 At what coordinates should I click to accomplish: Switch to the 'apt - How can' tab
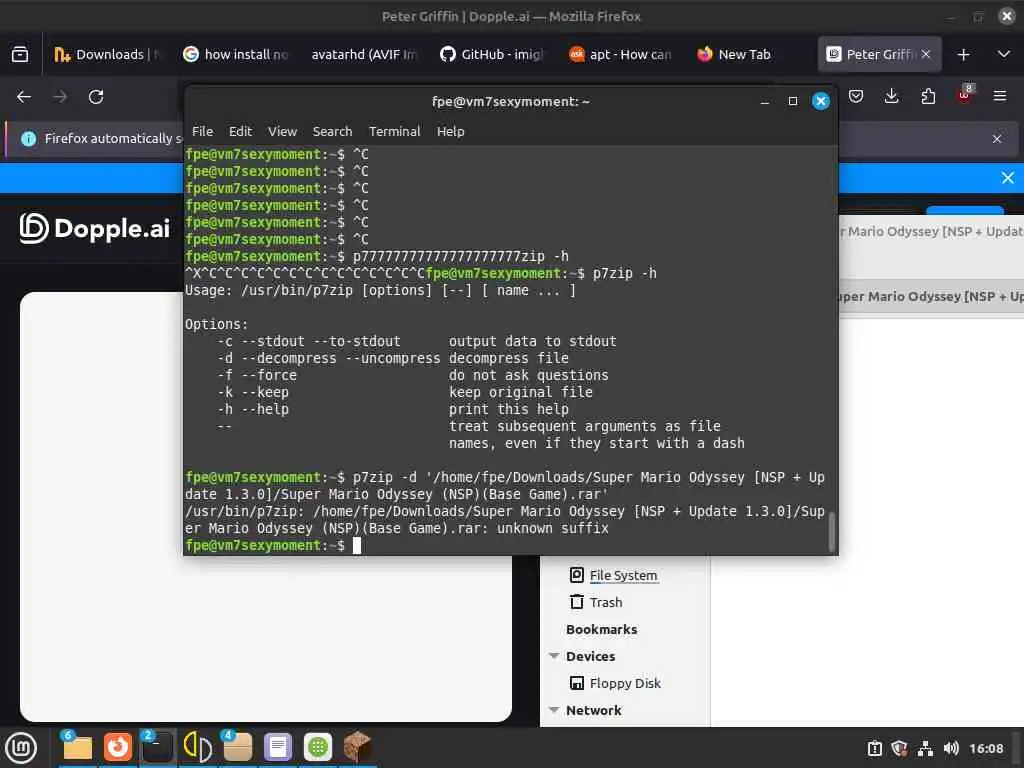pyautogui.click(x=620, y=54)
